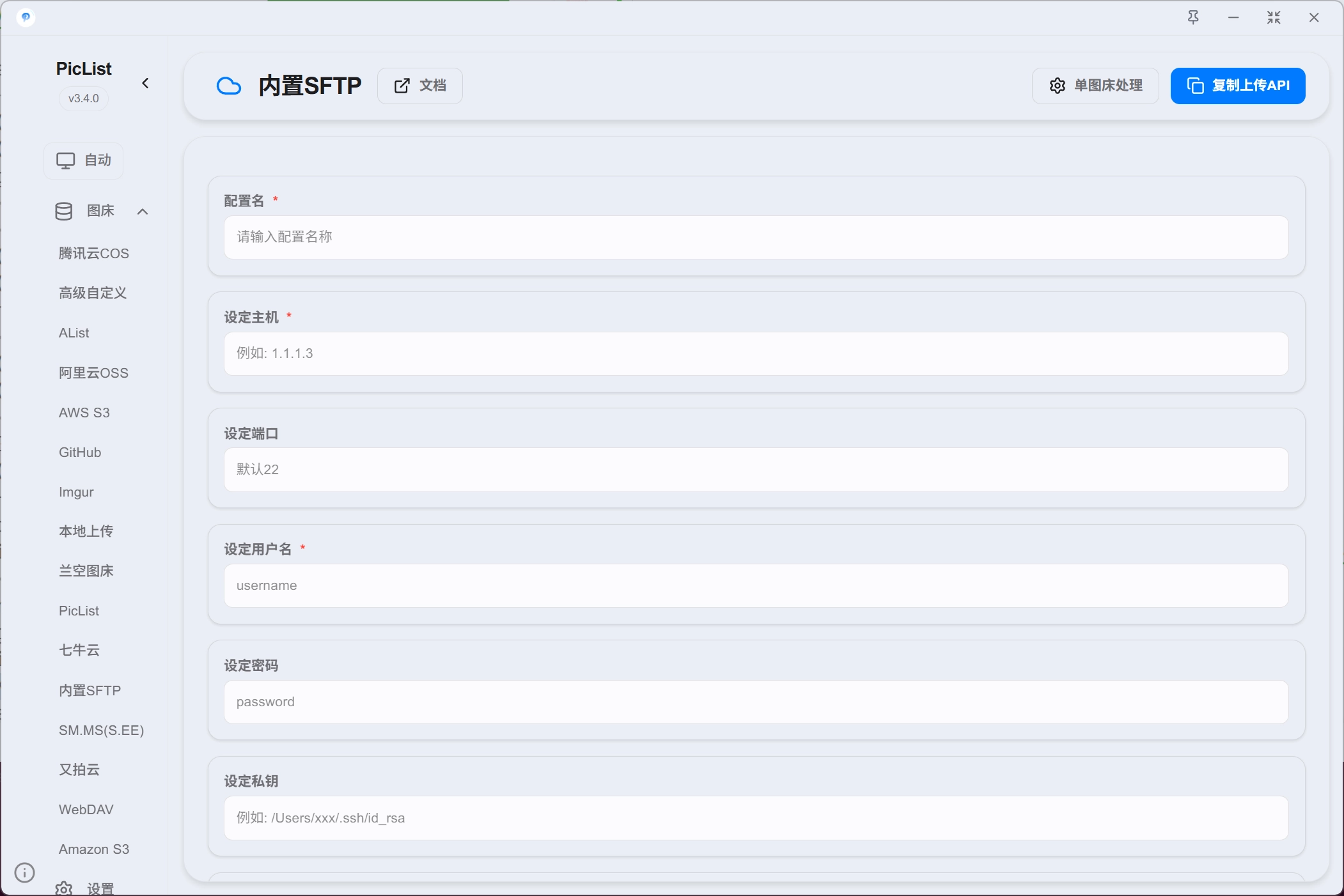Open 设置 at sidebar bottom
Image resolution: width=1344 pixels, height=896 pixels.
pos(84,888)
